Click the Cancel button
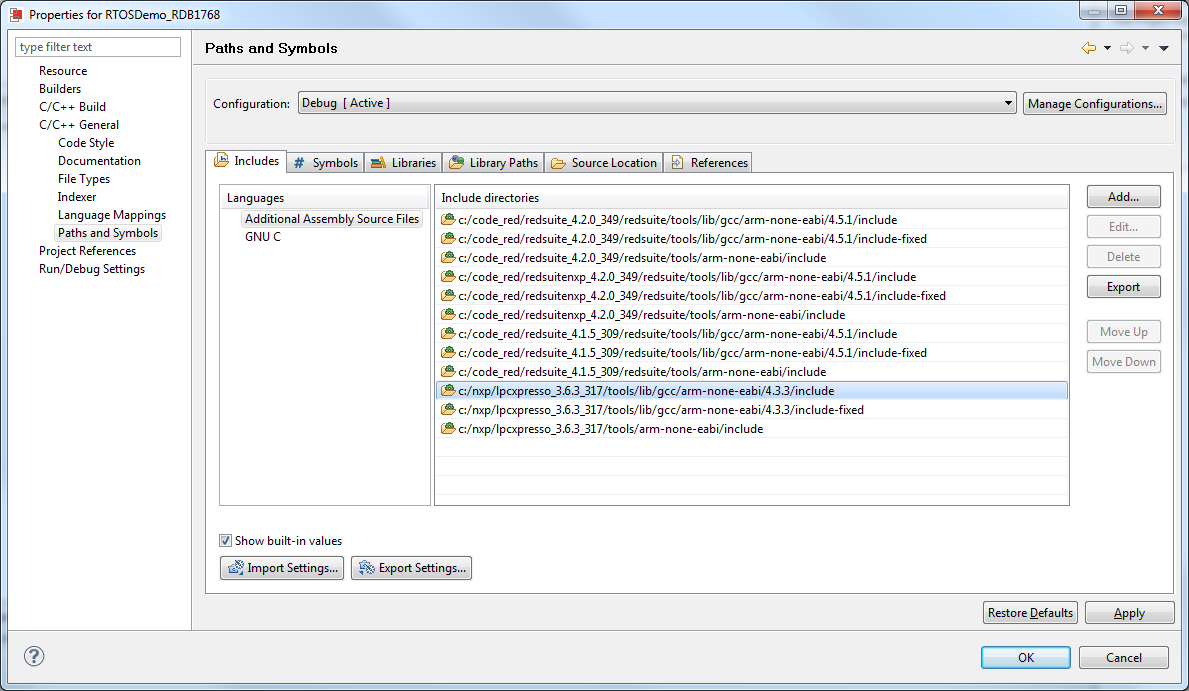The image size is (1189, 691). 1124,658
